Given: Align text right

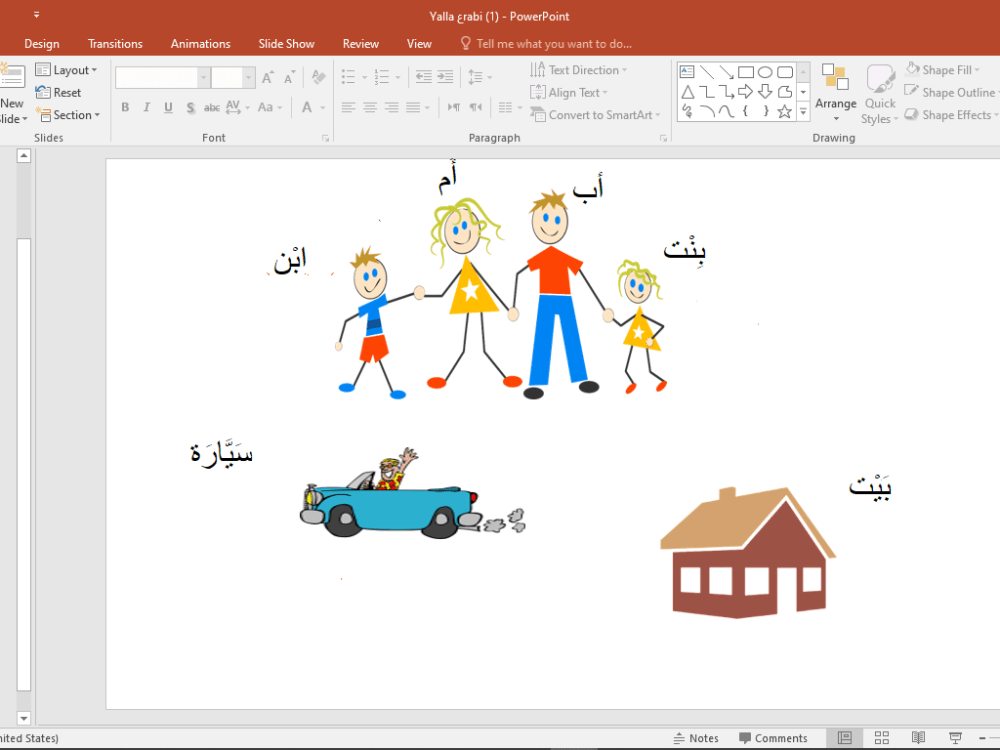Looking at the screenshot, I should [x=392, y=107].
